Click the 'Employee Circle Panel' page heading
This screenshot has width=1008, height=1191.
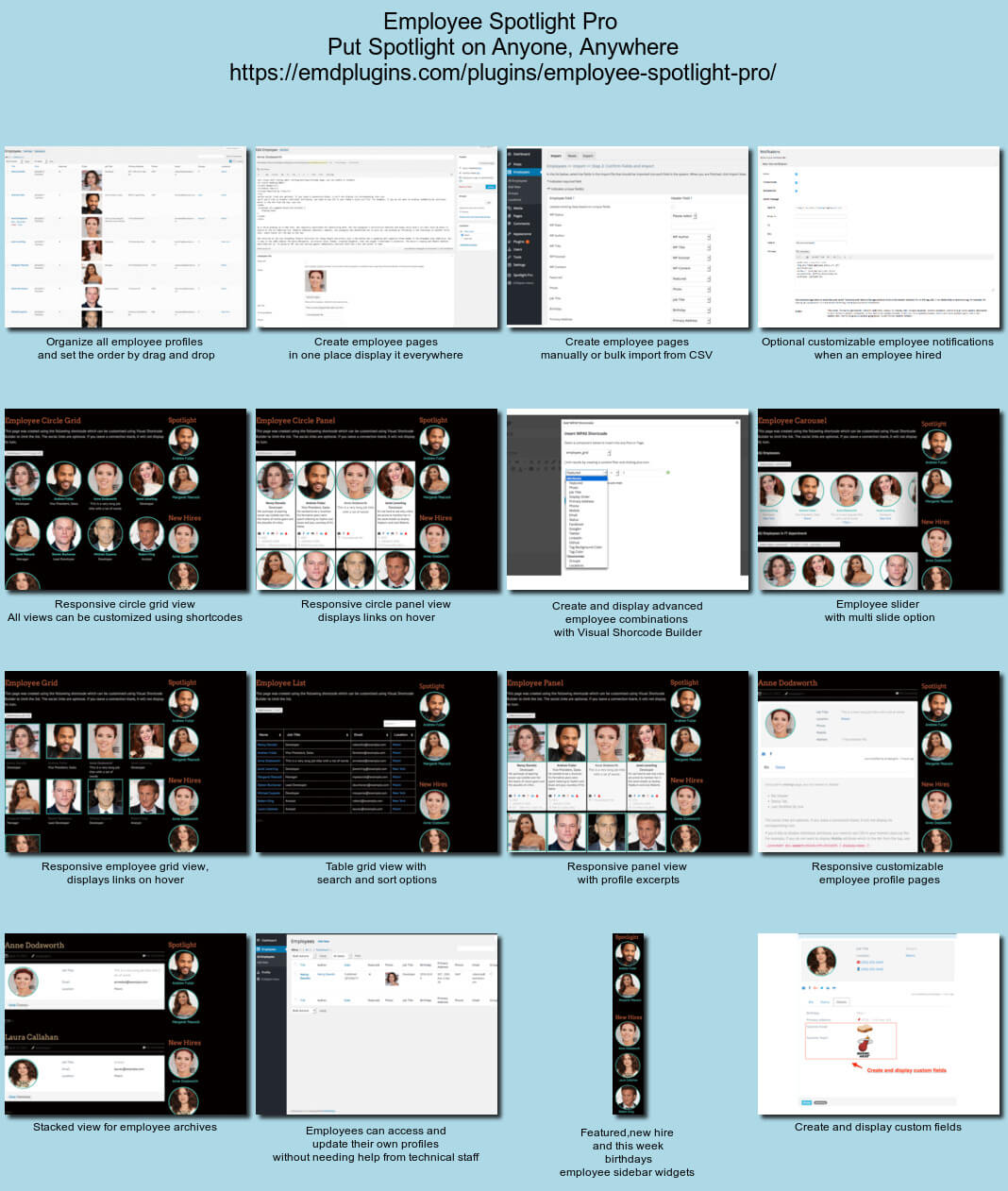295,420
